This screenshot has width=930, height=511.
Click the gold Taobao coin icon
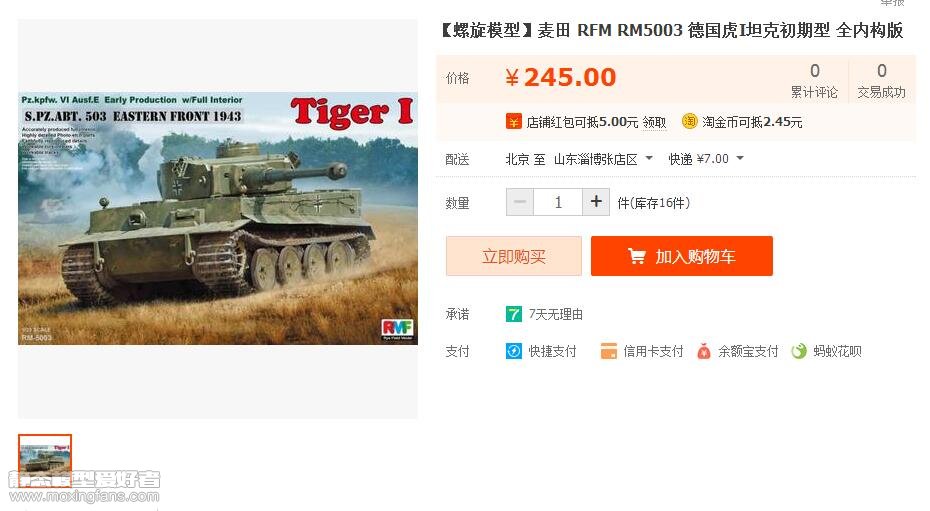[689, 122]
